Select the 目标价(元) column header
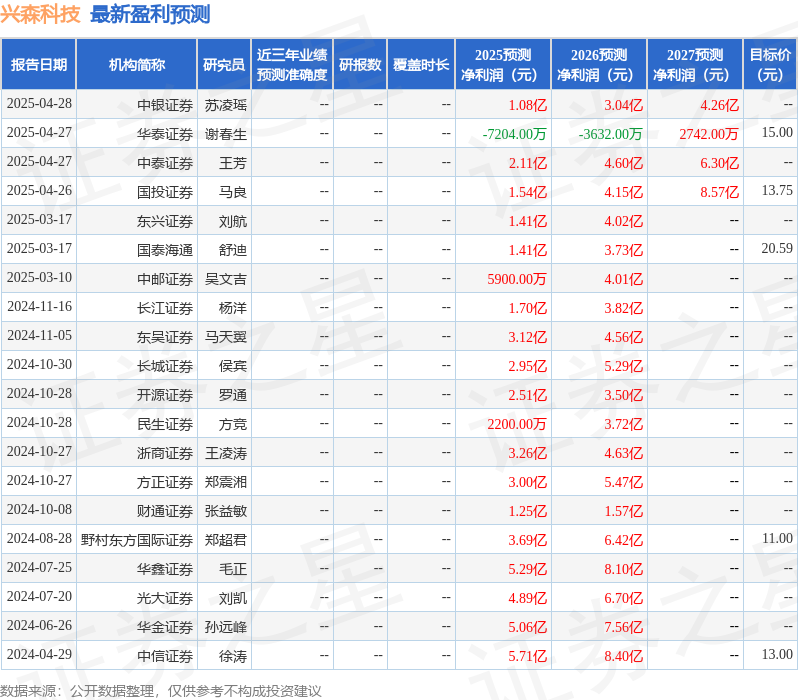 771,65
